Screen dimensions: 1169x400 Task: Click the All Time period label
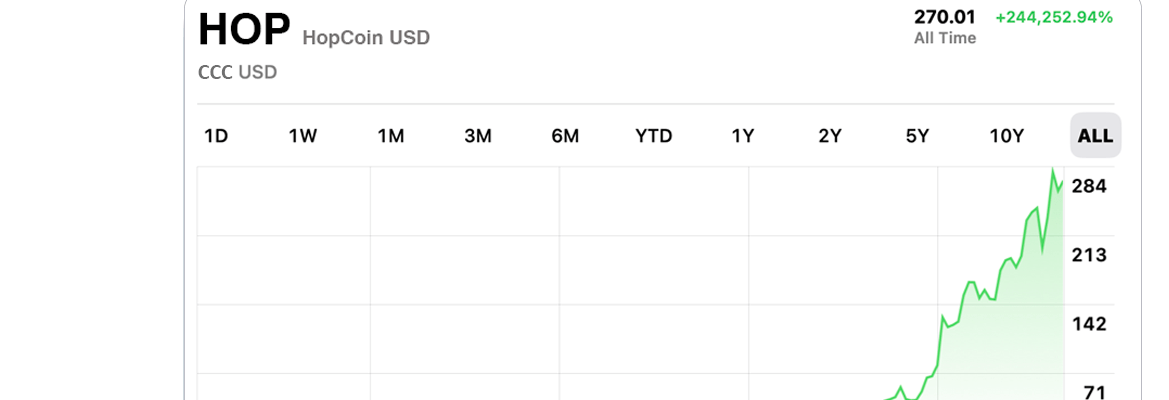point(945,38)
